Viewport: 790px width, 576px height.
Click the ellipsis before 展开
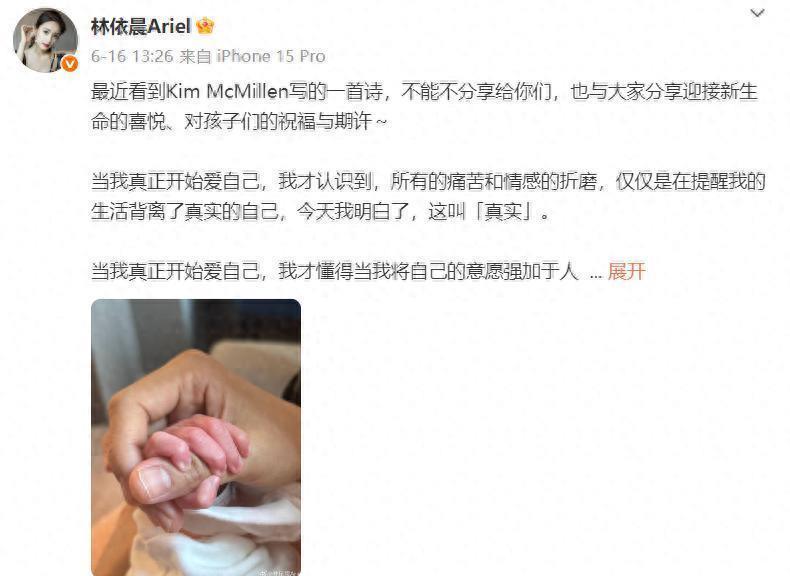tap(596, 273)
